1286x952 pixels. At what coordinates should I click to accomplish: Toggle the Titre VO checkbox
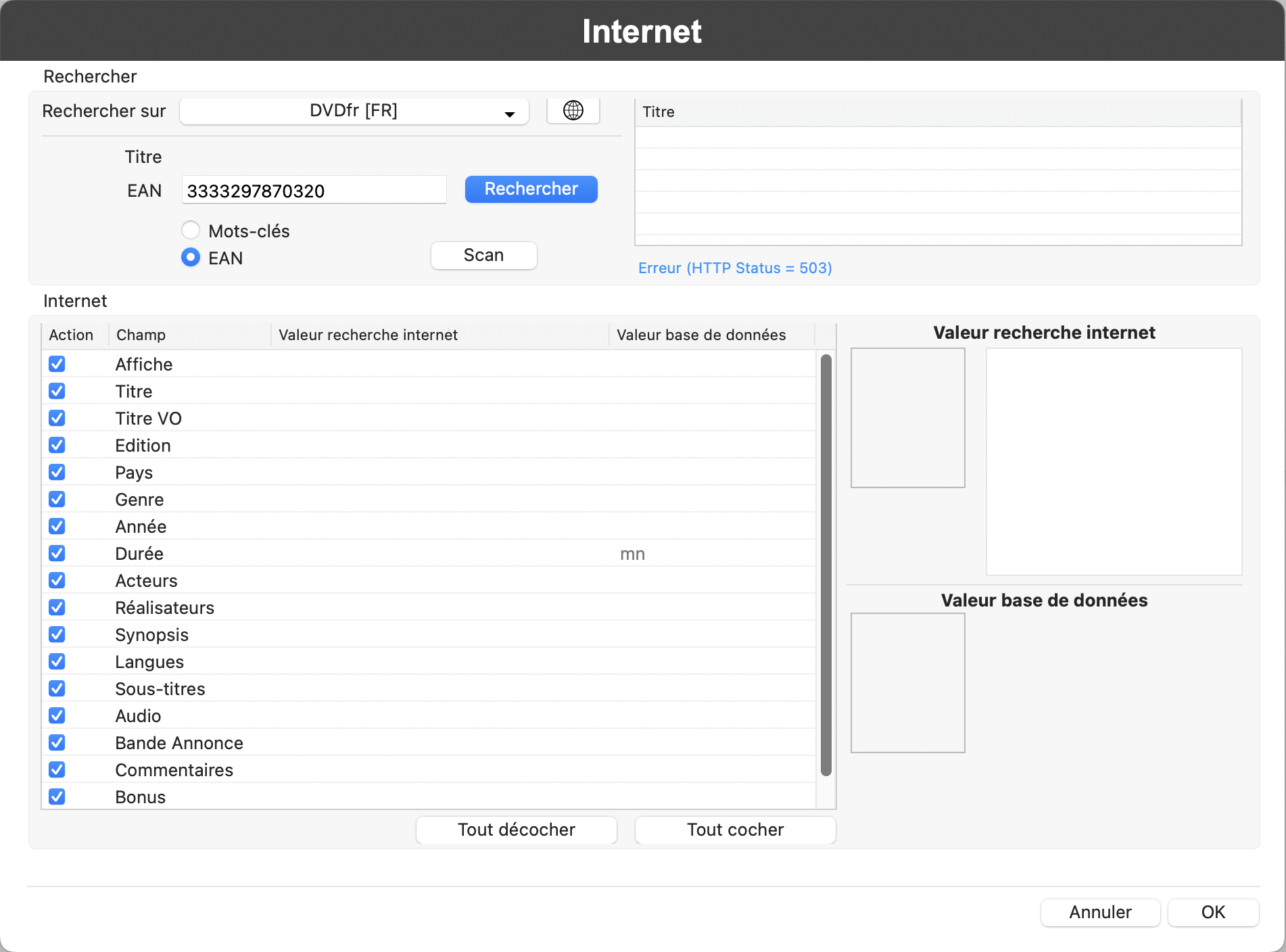[x=57, y=419]
